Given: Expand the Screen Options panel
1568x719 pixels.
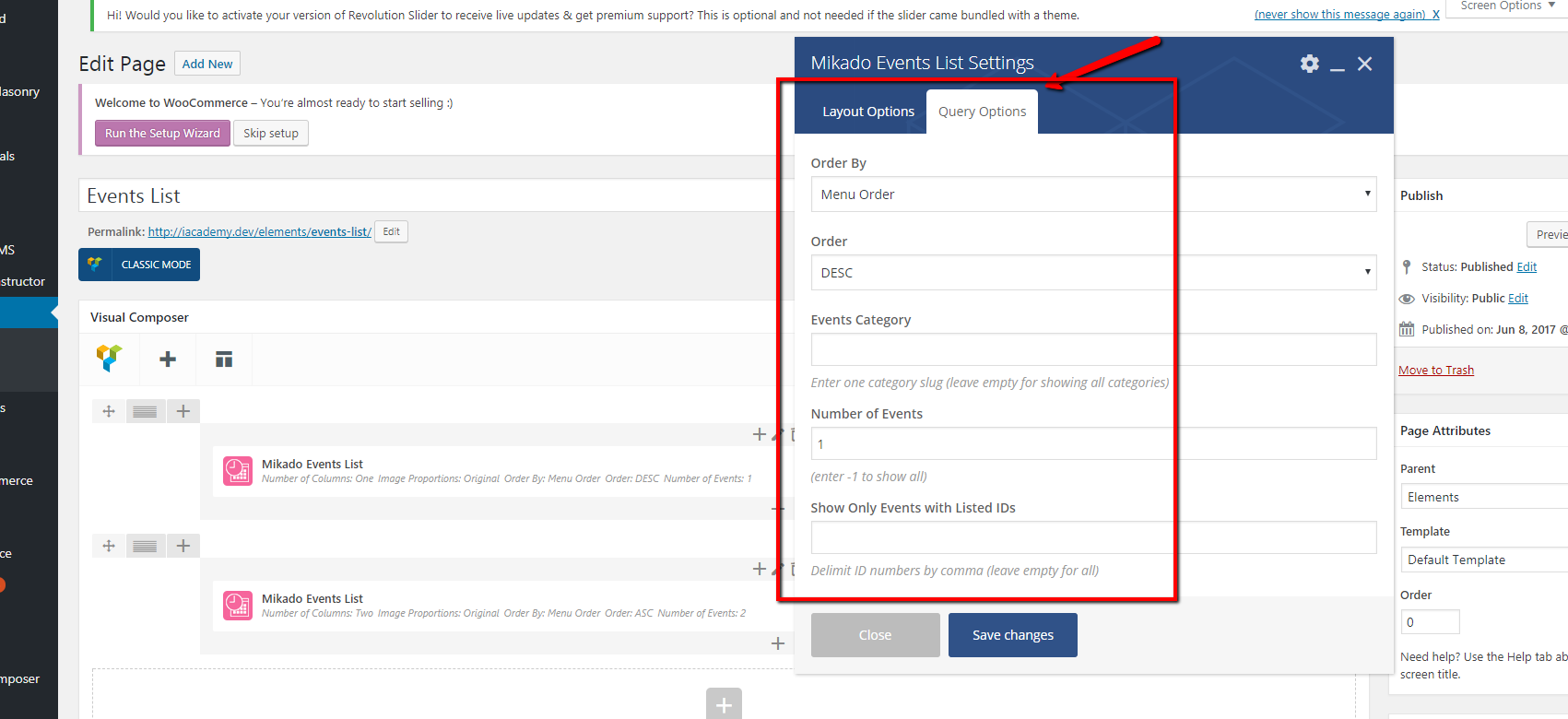Looking at the screenshot, I should (1507, 6).
